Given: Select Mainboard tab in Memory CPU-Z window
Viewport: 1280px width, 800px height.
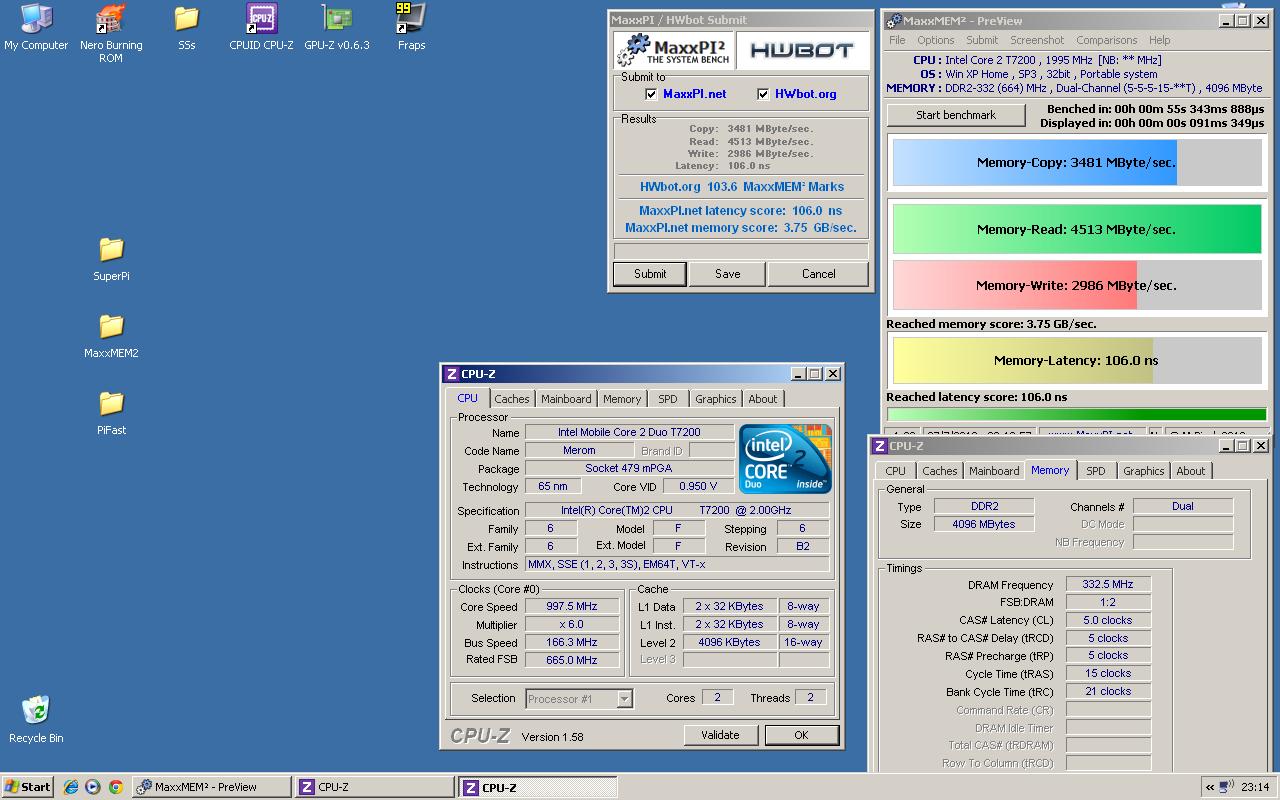Looking at the screenshot, I should [994, 471].
